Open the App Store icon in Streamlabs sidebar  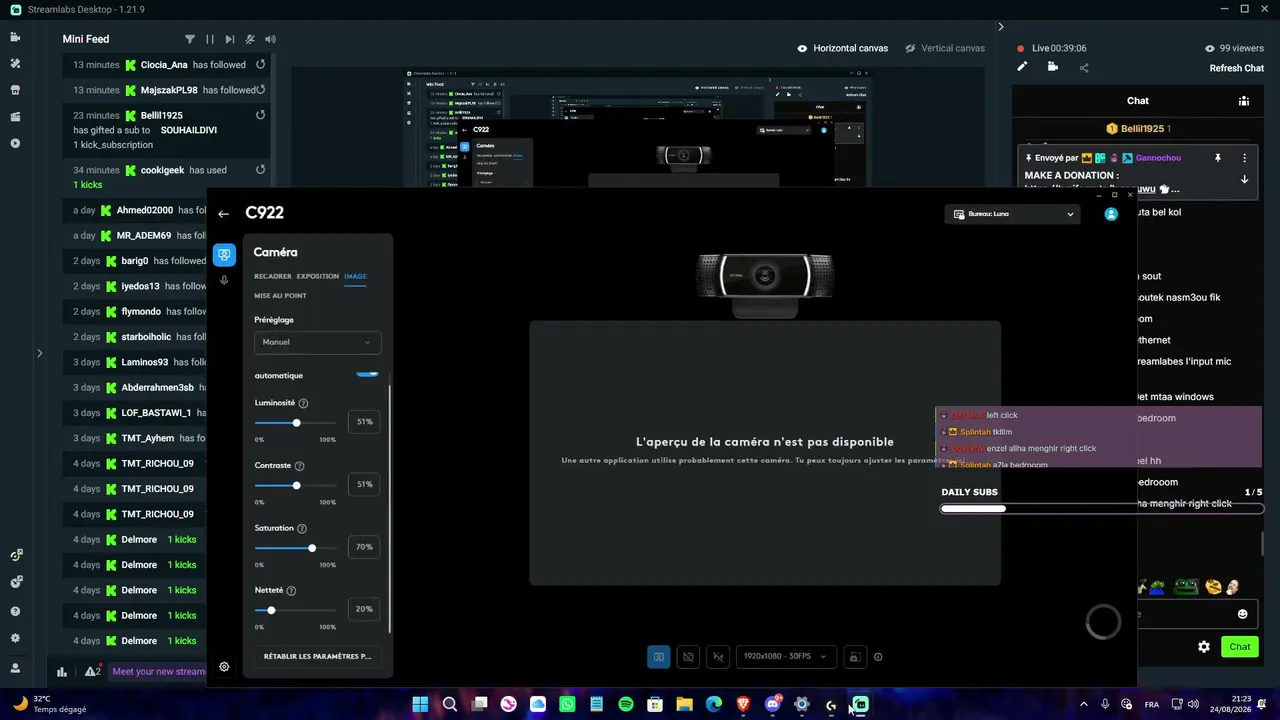pyautogui.click(x=15, y=89)
